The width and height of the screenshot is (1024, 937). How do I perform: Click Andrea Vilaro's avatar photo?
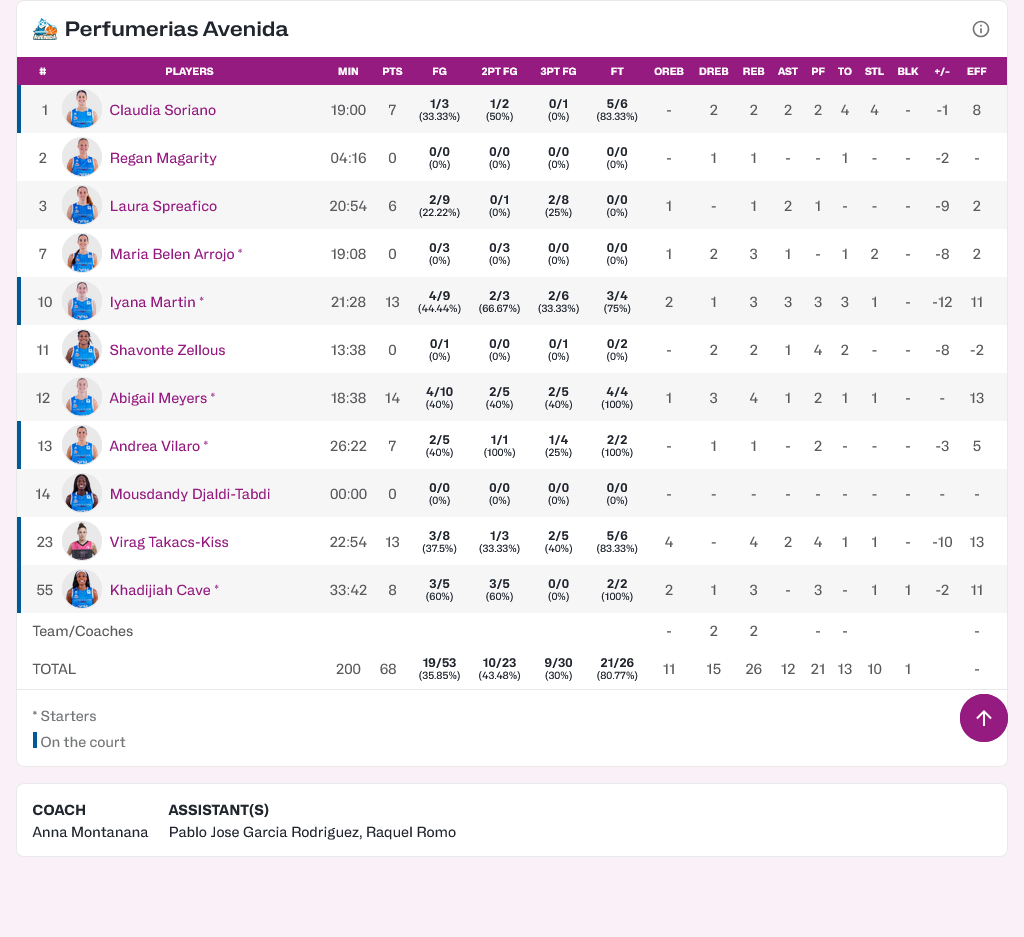[x=82, y=446]
